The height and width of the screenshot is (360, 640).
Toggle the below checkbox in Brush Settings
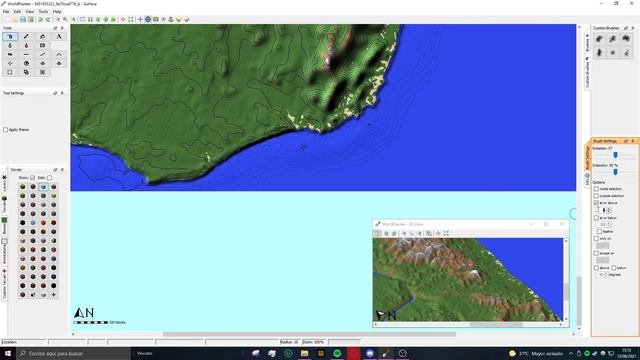coord(613,268)
